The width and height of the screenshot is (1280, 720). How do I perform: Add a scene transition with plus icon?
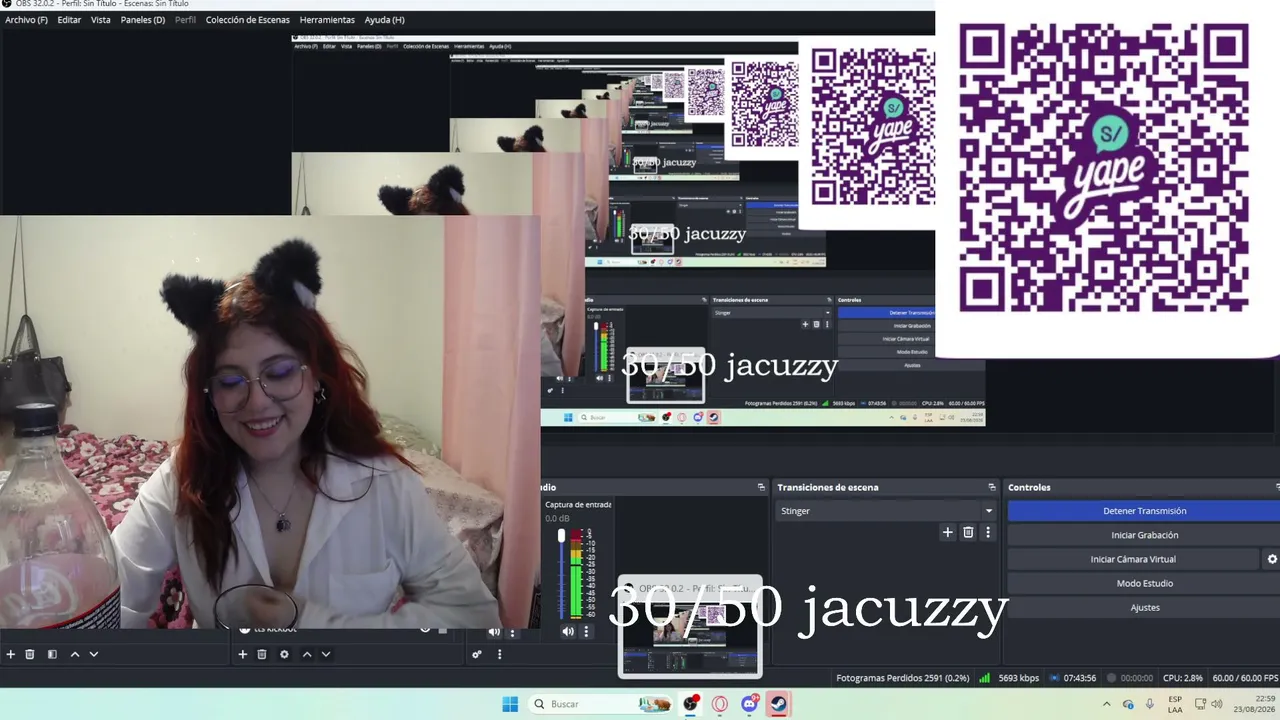(948, 532)
